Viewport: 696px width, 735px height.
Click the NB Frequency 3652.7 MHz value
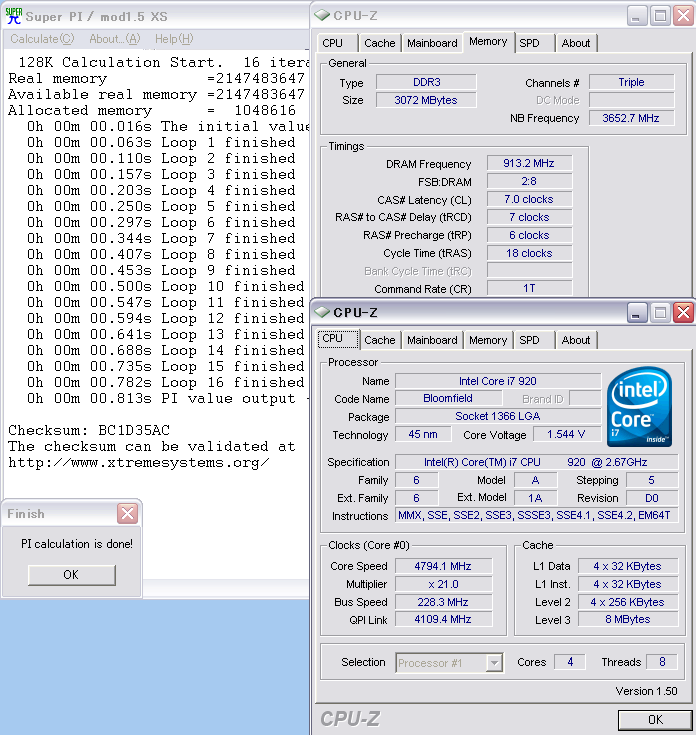point(631,118)
